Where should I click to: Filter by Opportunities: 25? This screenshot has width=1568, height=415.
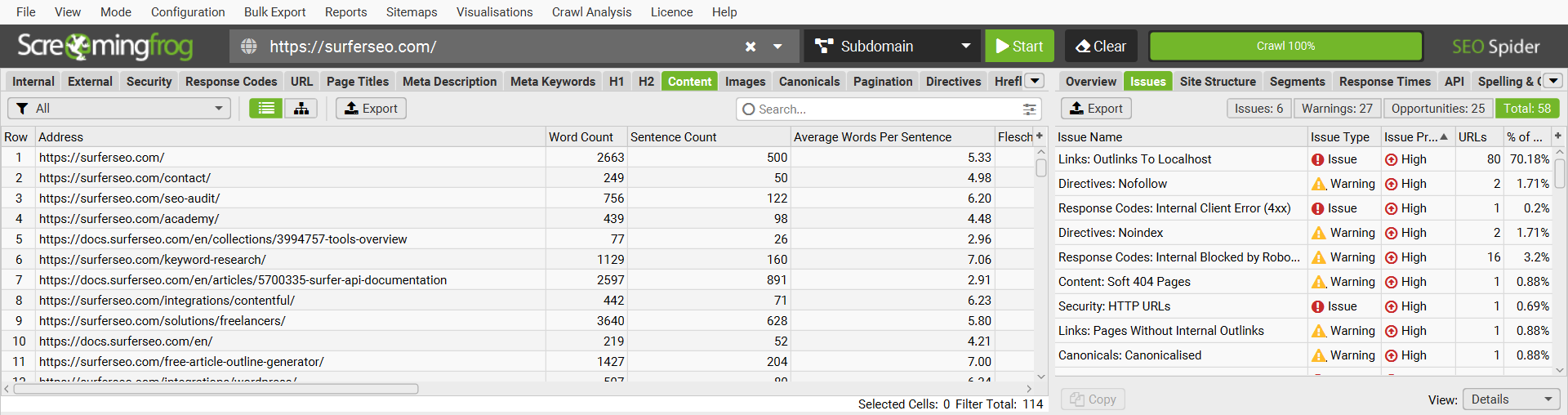(1437, 109)
